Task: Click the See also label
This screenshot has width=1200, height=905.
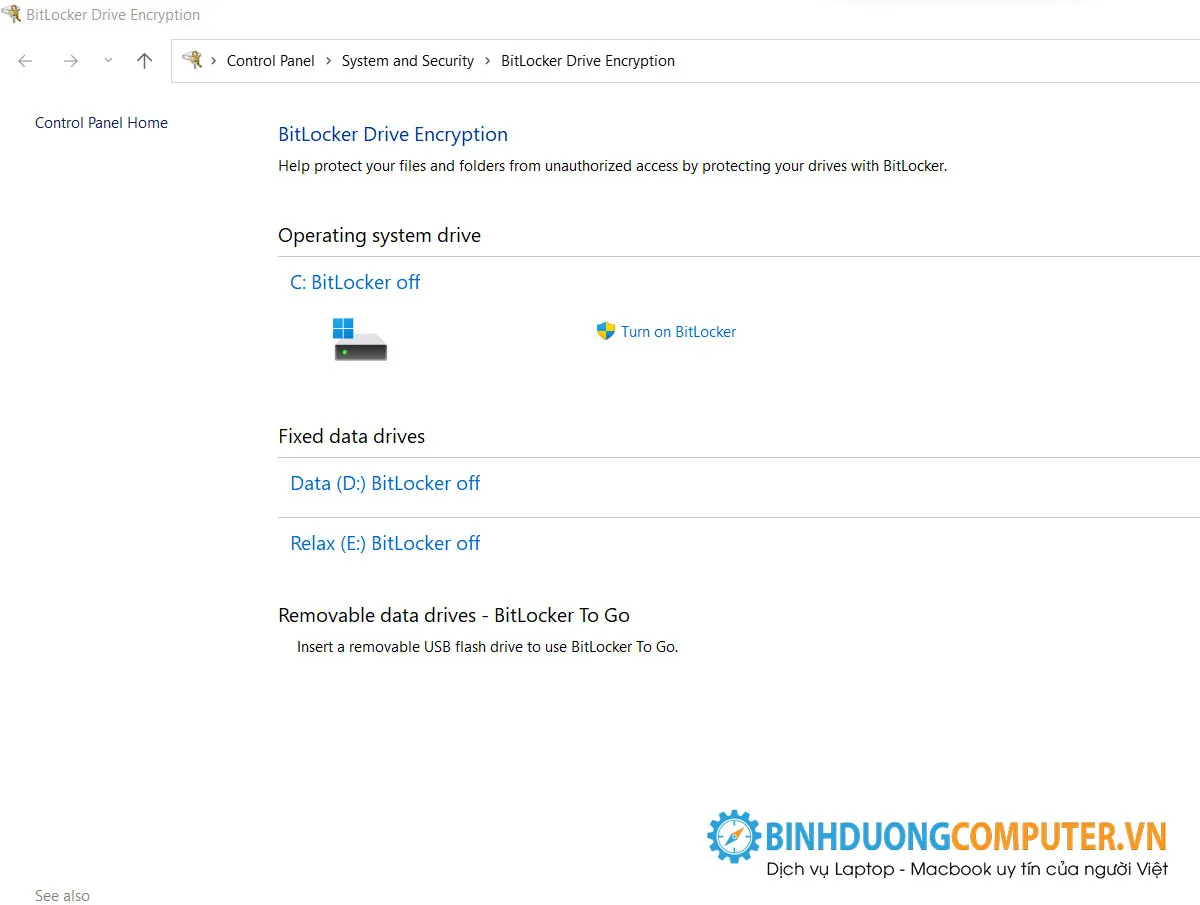Action: pos(62,896)
